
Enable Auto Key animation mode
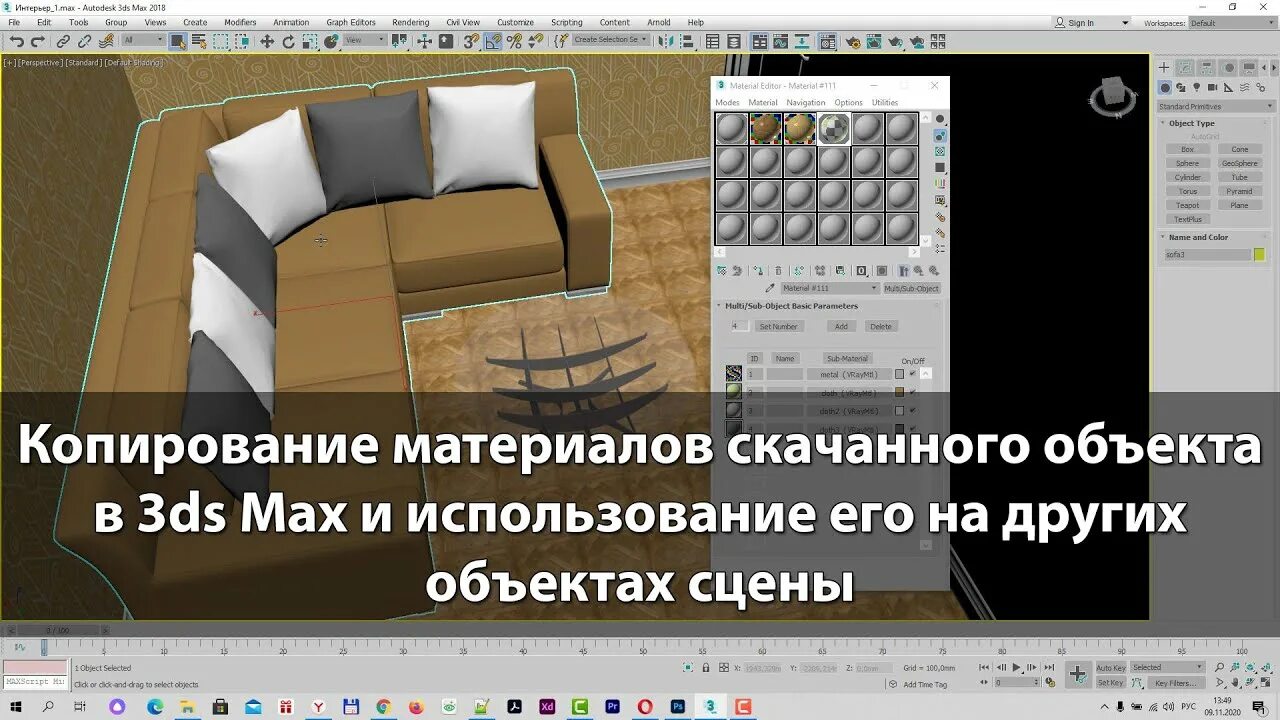tap(1111, 667)
